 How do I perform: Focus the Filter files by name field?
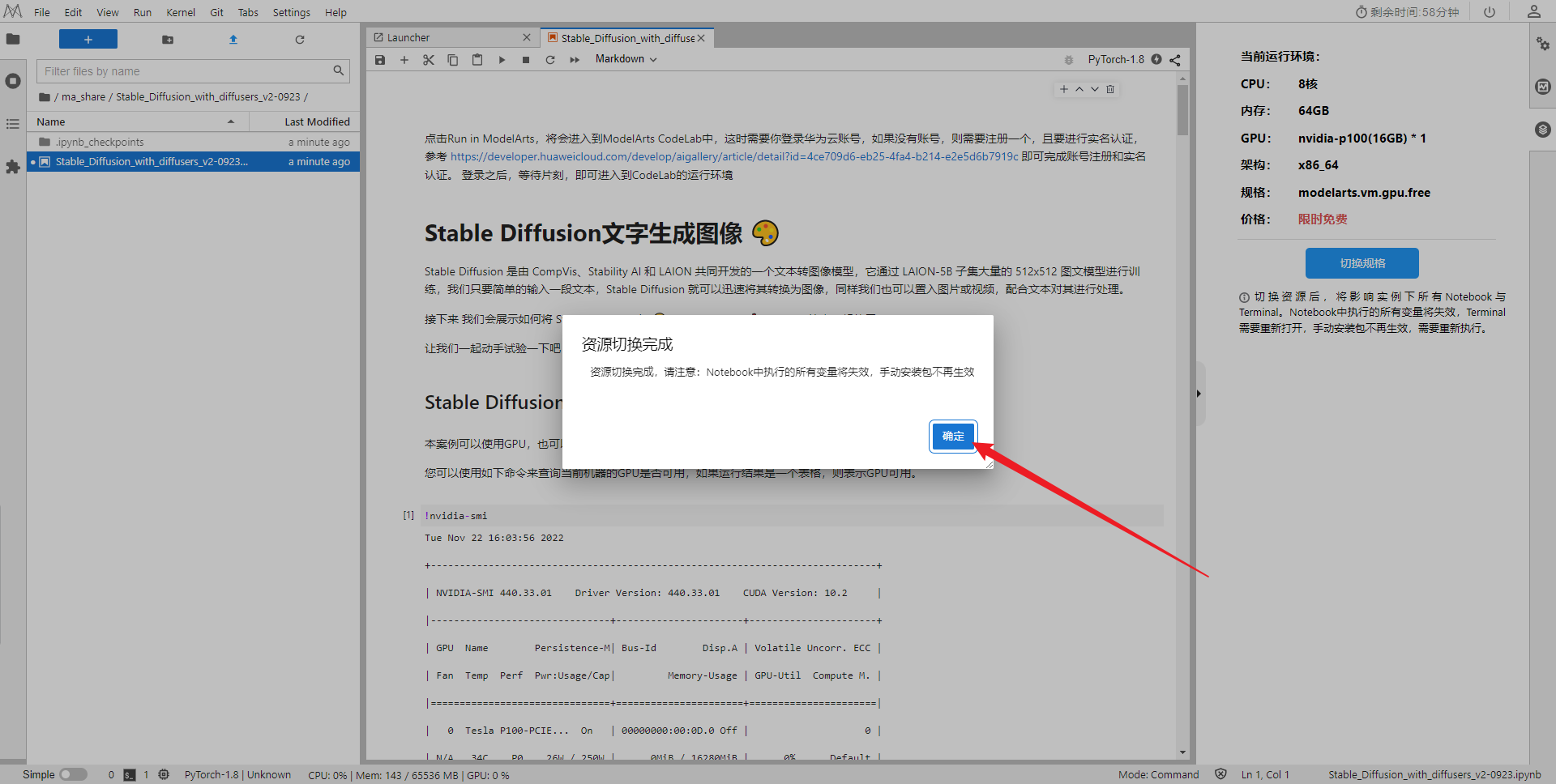193,71
